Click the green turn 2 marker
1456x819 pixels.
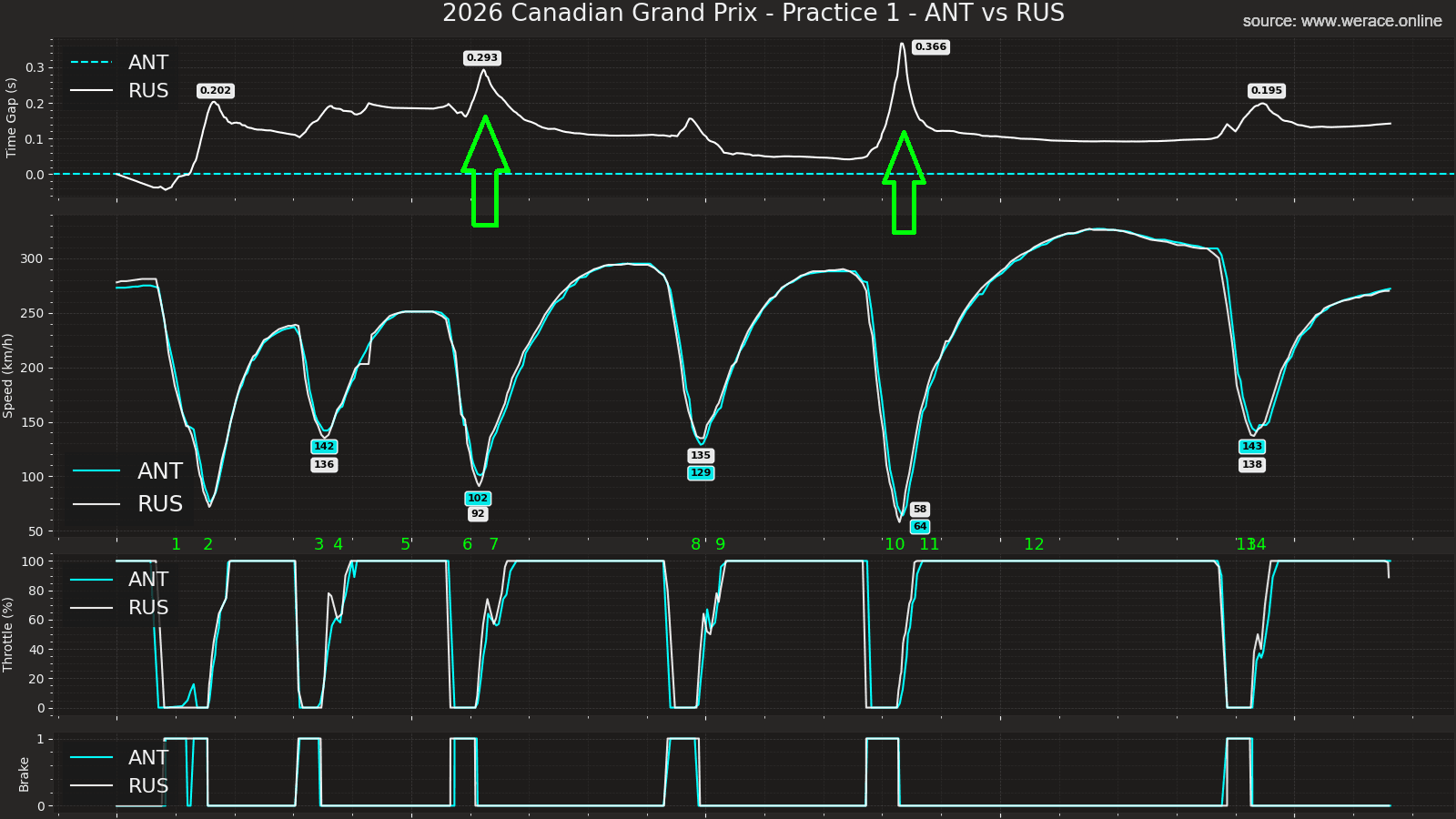pyautogui.click(x=208, y=544)
